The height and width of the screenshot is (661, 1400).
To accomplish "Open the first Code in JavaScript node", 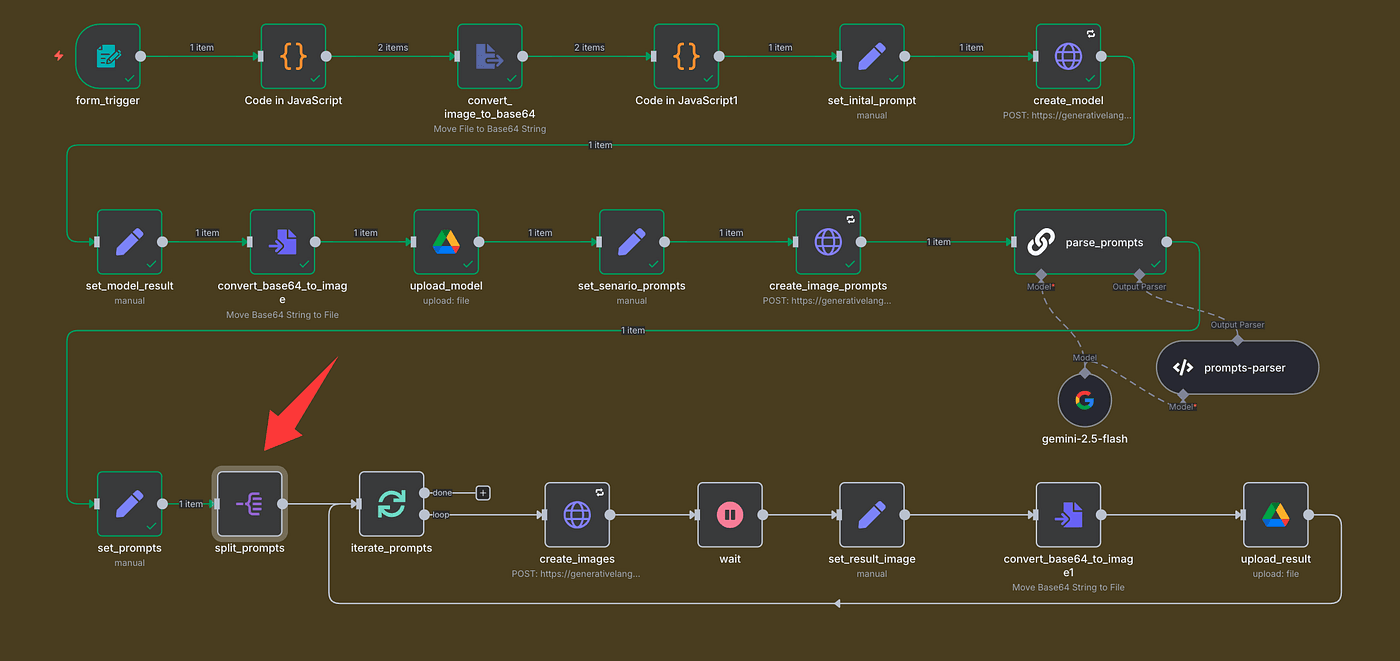I will coord(293,57).
